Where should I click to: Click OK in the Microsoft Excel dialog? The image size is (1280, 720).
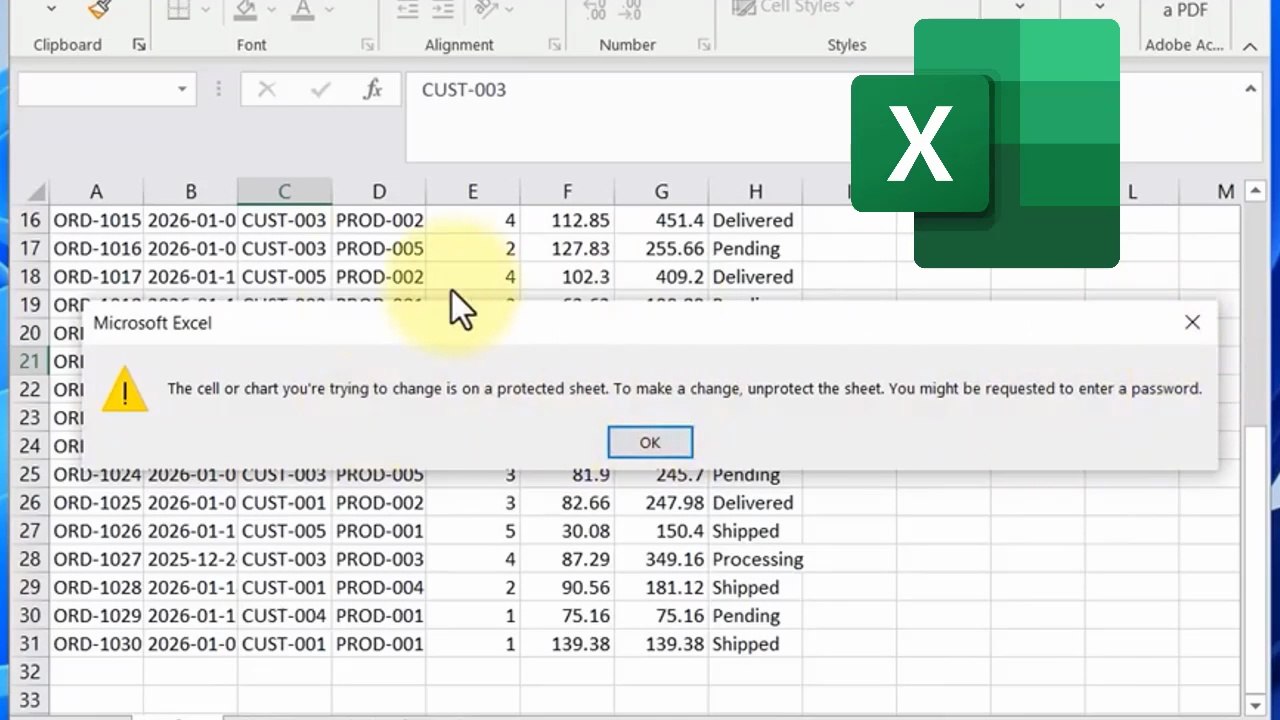click(650, 442)
